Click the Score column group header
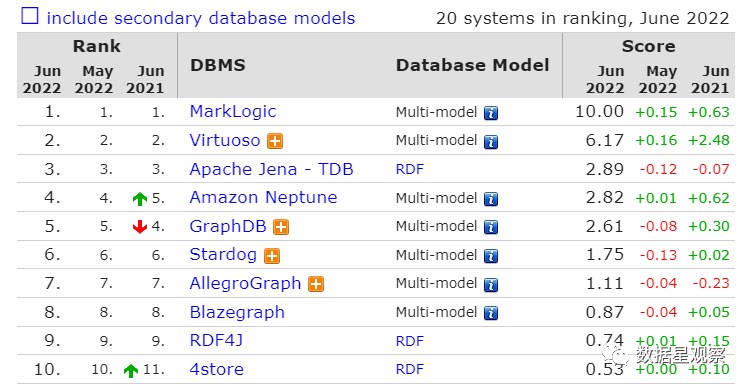The image size is (749, 387). [648, 46]
